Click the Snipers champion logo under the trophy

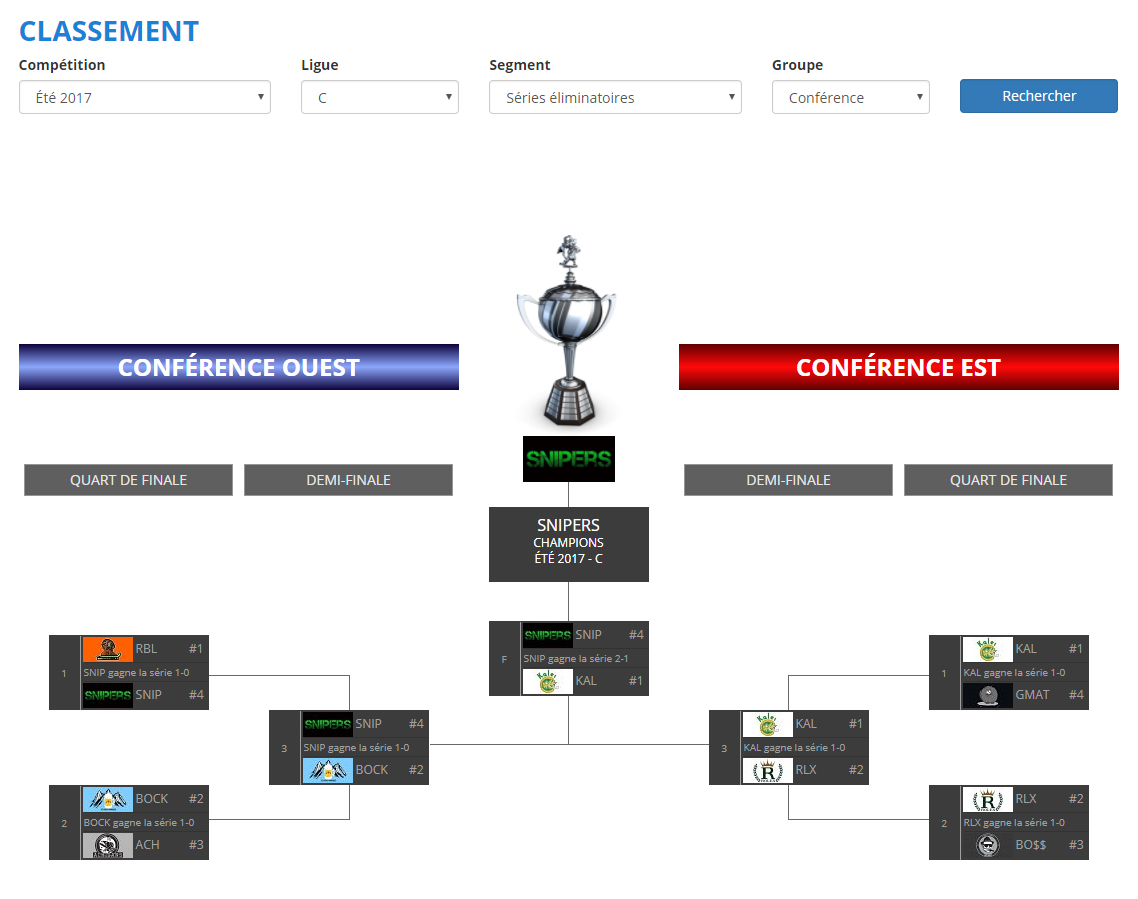568,459
